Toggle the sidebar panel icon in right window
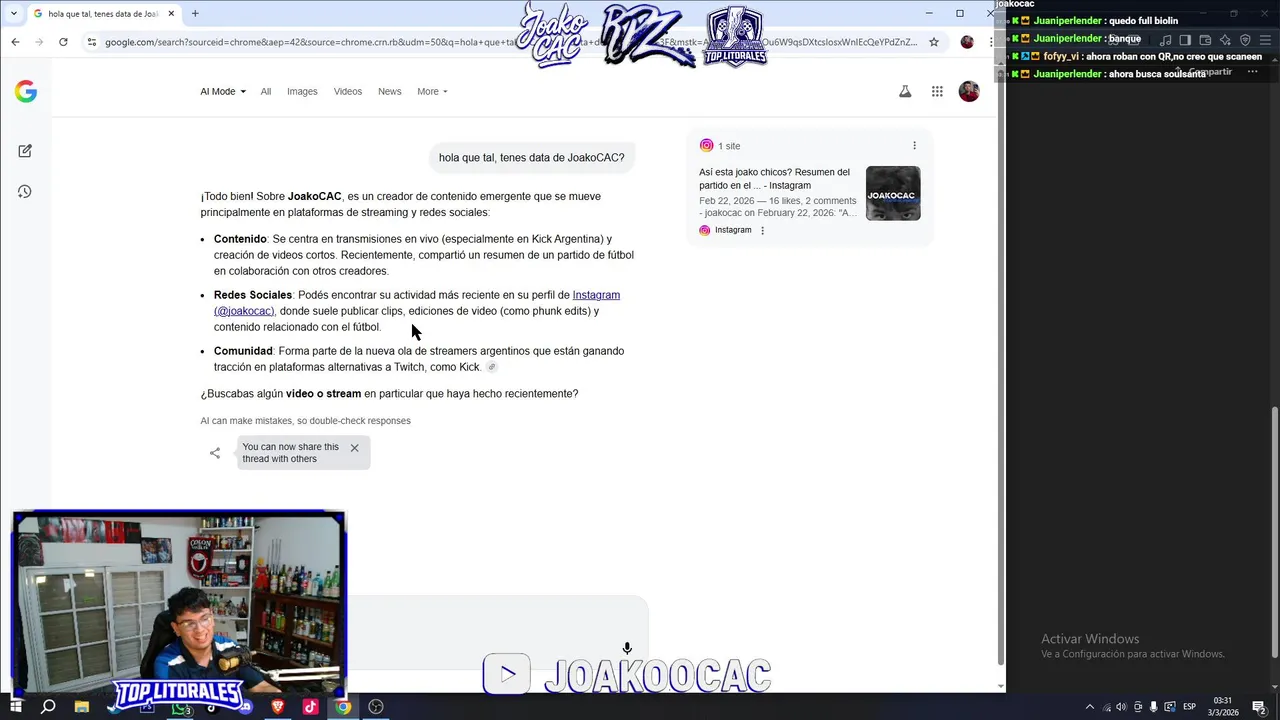1280x720 pixels. tap(1185, 40)
